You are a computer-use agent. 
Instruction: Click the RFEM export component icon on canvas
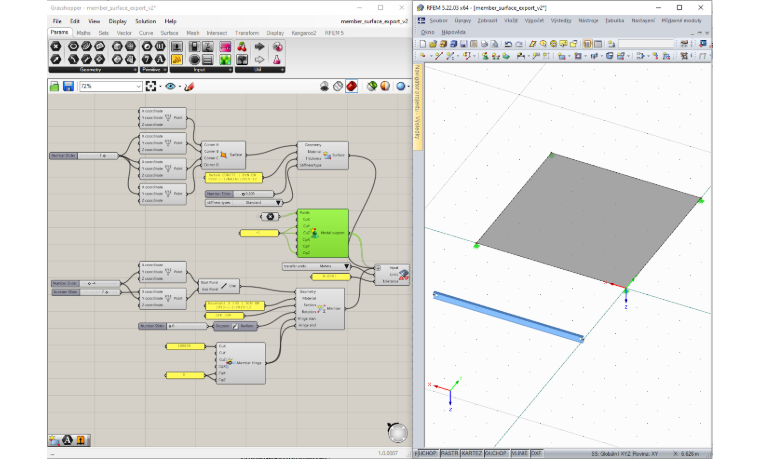[403, 275]
